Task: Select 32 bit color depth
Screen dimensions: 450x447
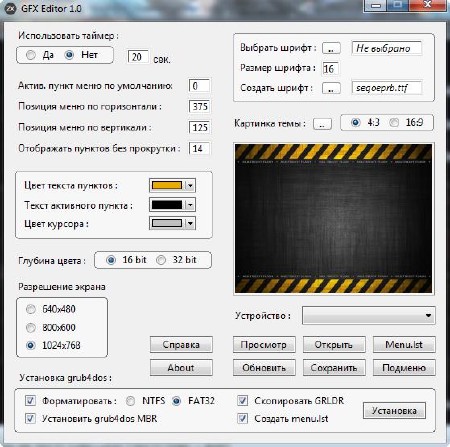Action: click(x=161, y=260)
